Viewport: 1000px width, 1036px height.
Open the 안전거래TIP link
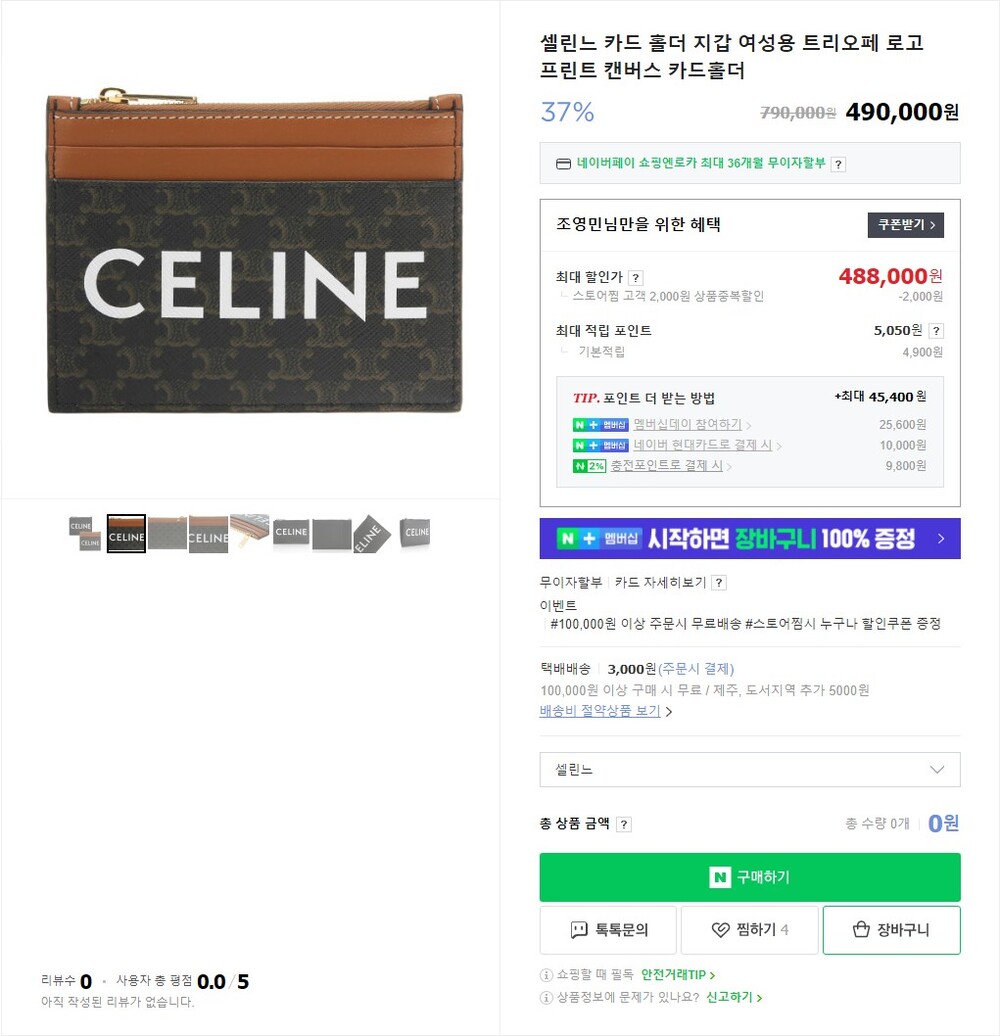(x=678, y=975)
